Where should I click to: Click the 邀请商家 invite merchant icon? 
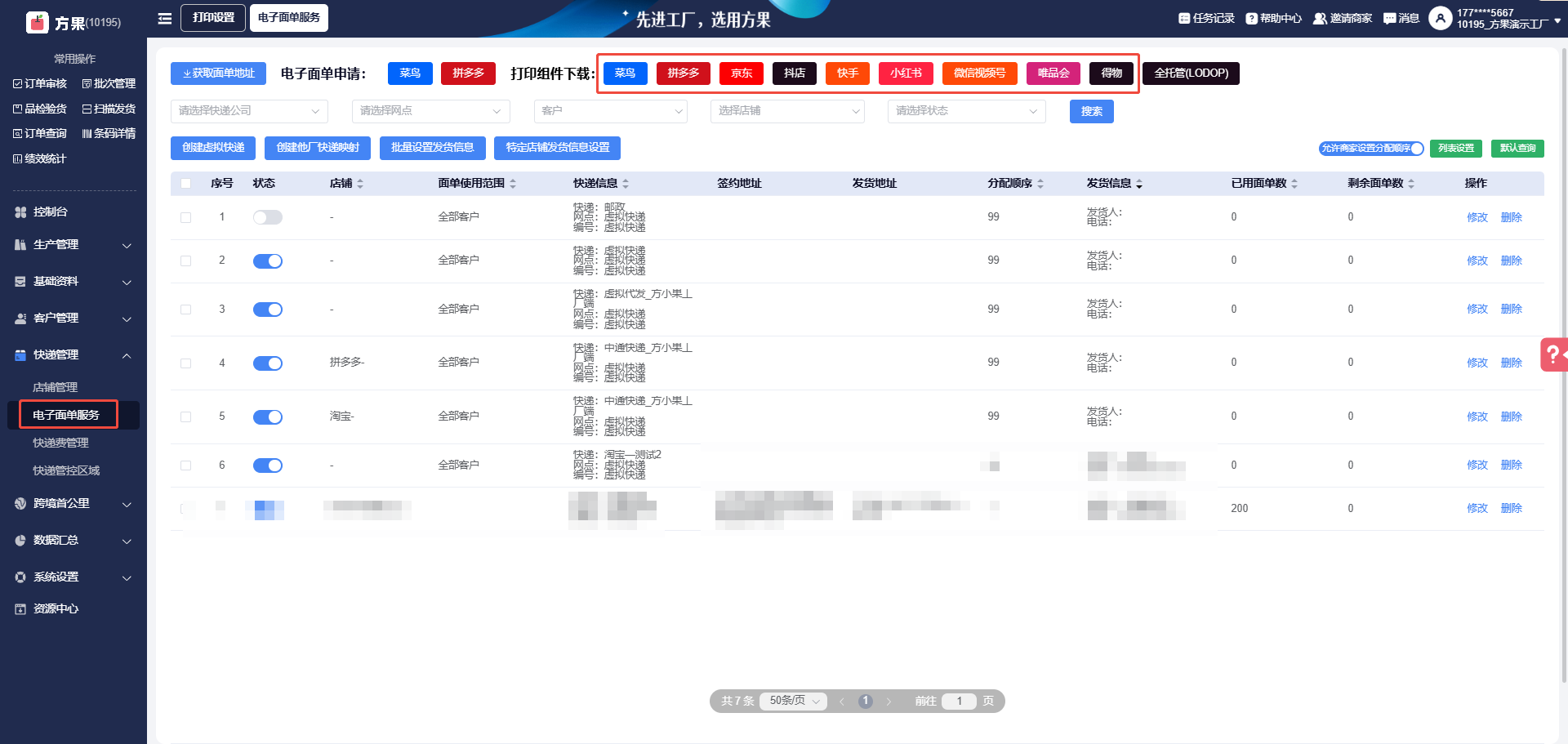pos(1320,18)
